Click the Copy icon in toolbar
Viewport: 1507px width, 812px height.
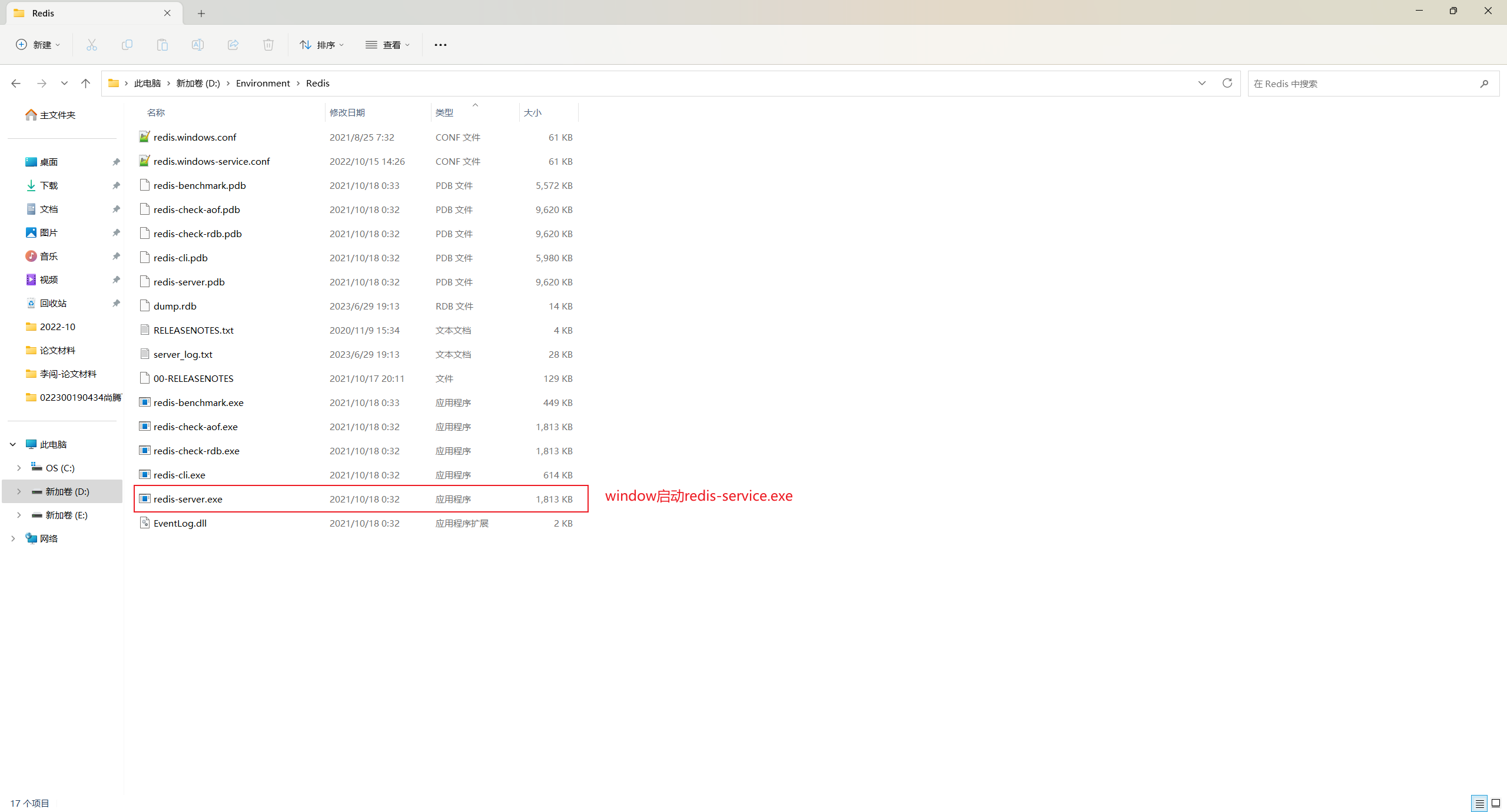[127, 45]
